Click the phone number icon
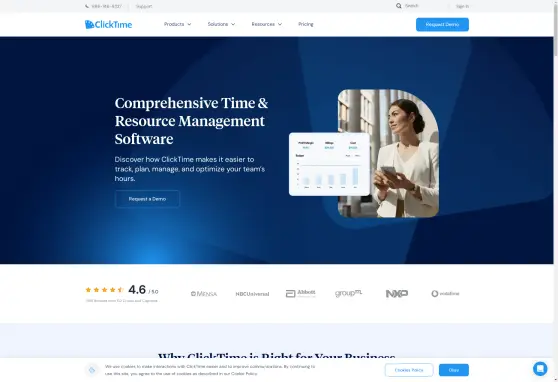The width and height of the screenshot is (558, 382). click(87, 6)
